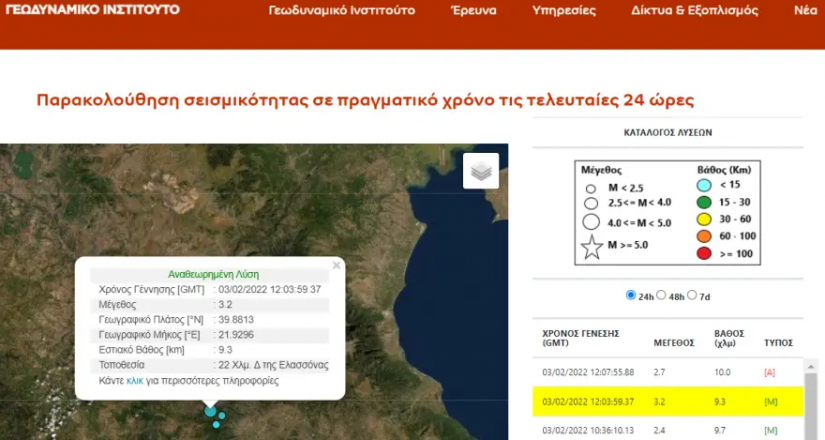Expand the Νέα navigation menu
This screenshot has width=825, height=440.
coord(804,12)
